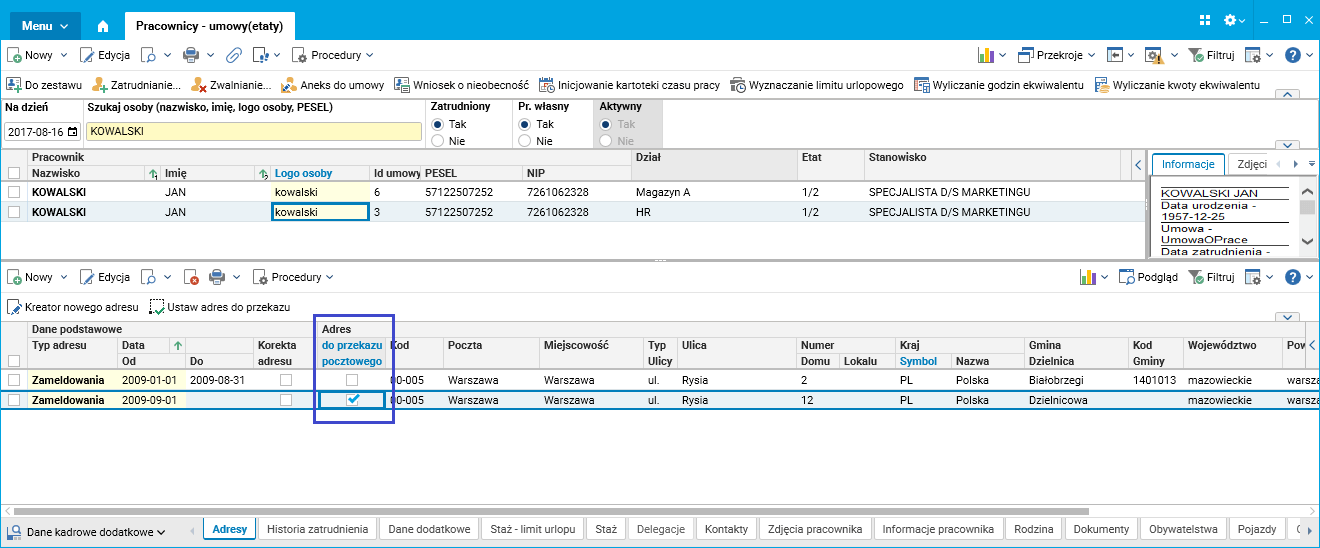Click the Zatrudnianie add-employee icon

pos(100,85)
